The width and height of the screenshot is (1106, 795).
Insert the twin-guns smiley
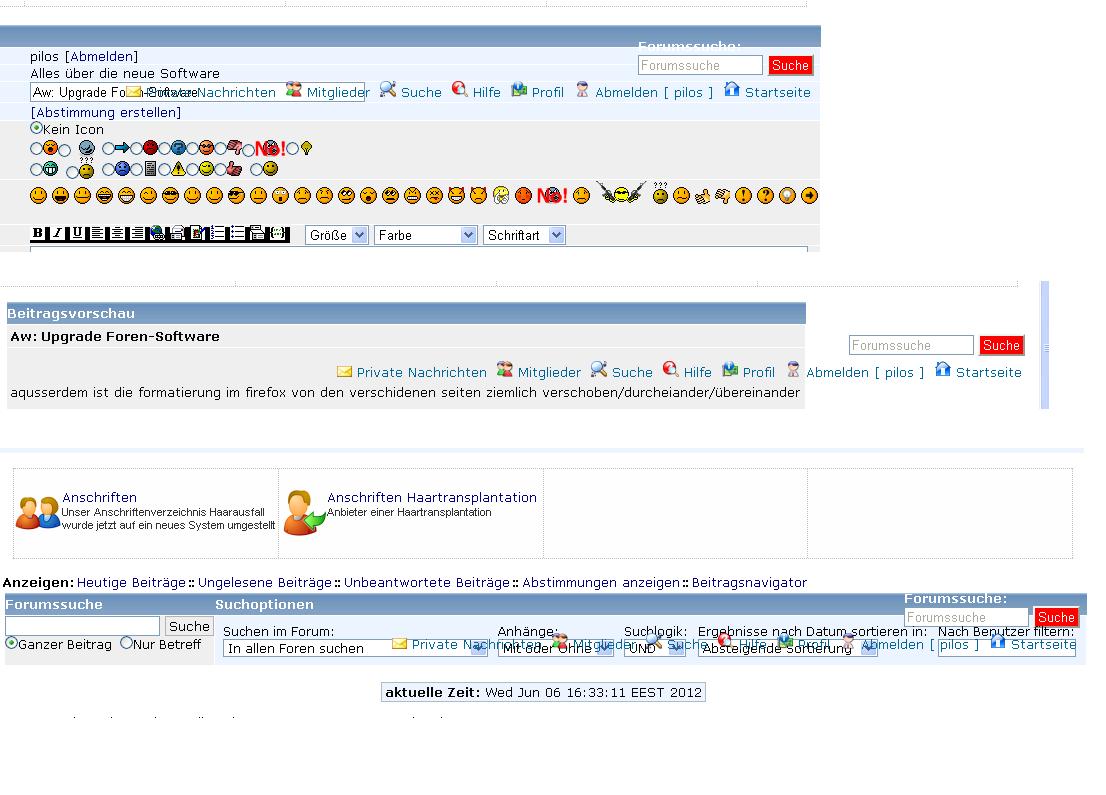point(620,194)
